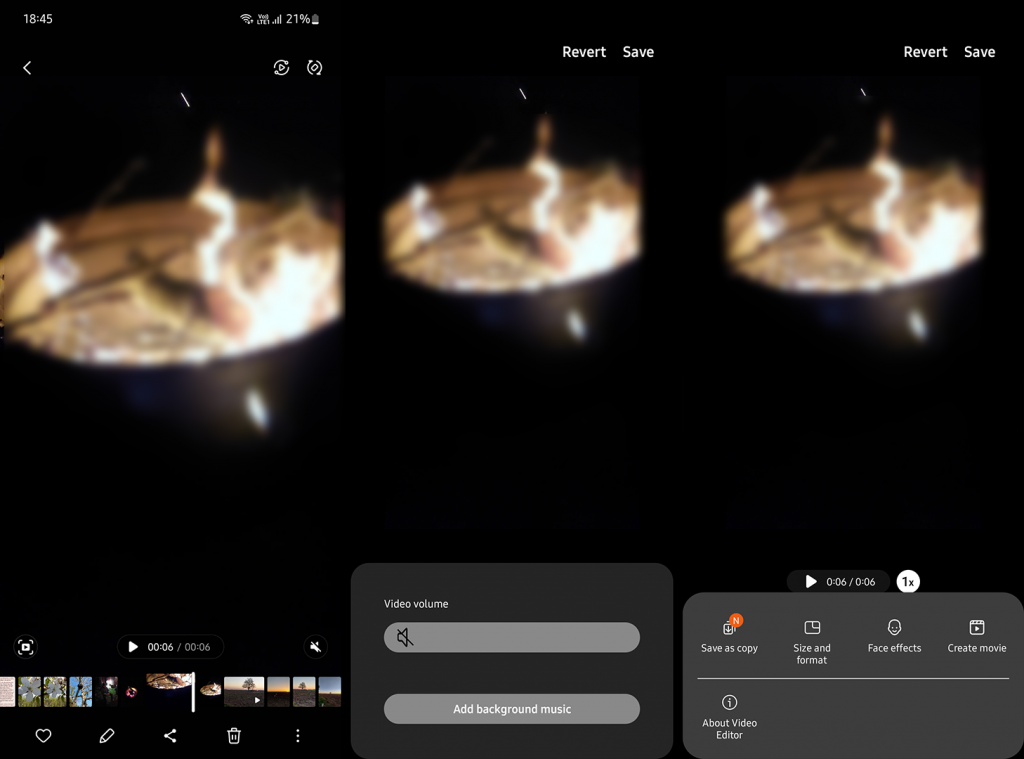Tap the auto-rotate screen icon
The image size is (1024, 759).
pos(315,68)
